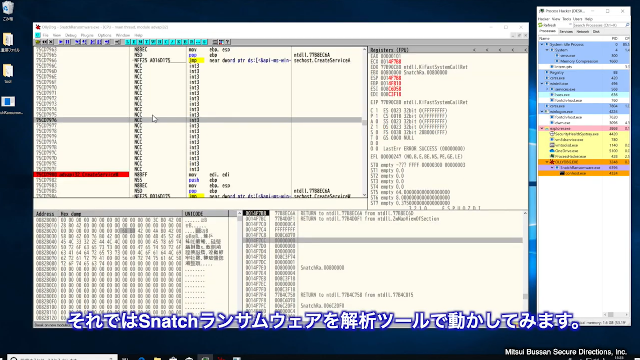Show CPU window with C button
The height and width of the screenshot is (360, 640).
[x=166, y=42]
